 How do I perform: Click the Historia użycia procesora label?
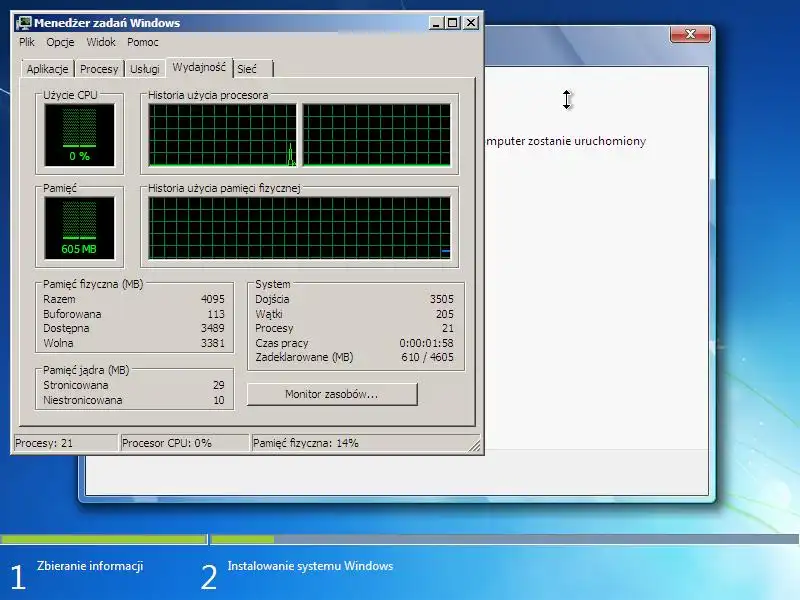(208, 95)
